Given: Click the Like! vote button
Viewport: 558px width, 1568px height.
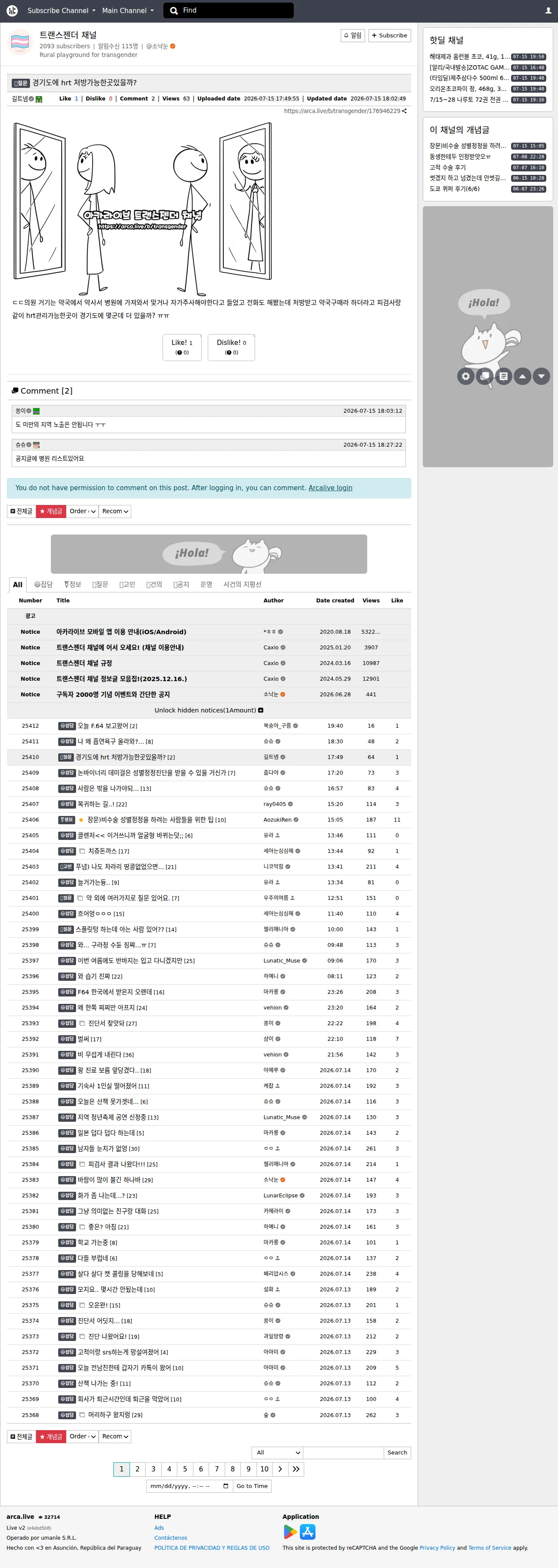Looking at the screenshot, I should 182,347.
